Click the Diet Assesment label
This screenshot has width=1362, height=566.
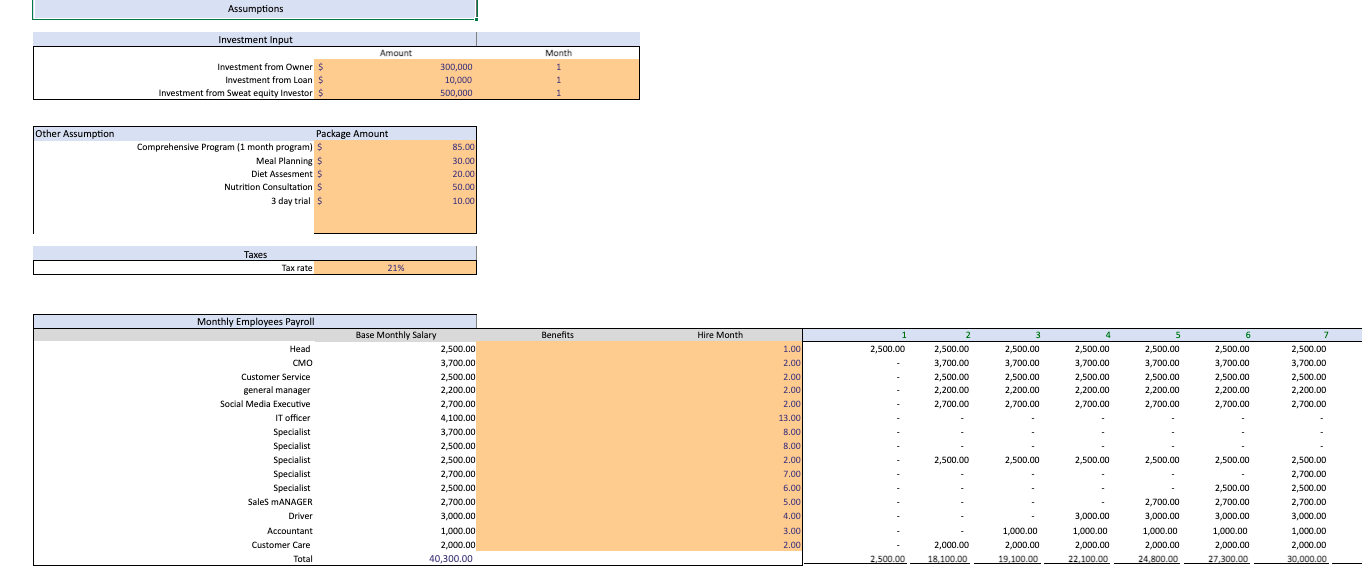tap(281, 174)
